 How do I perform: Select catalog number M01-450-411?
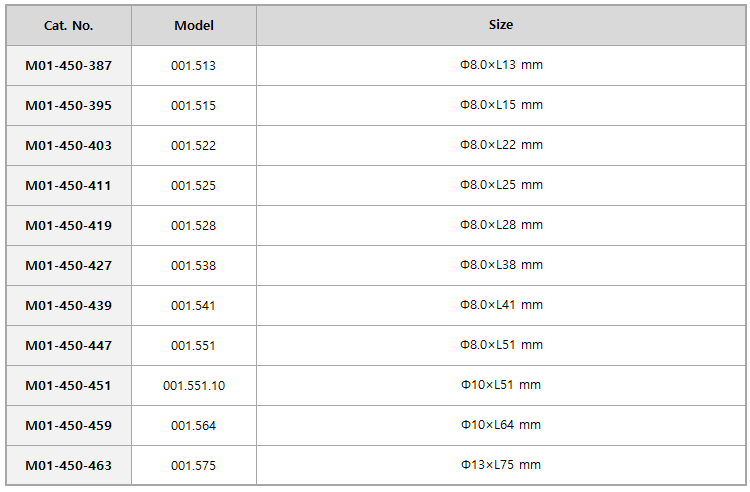(68, 186)
